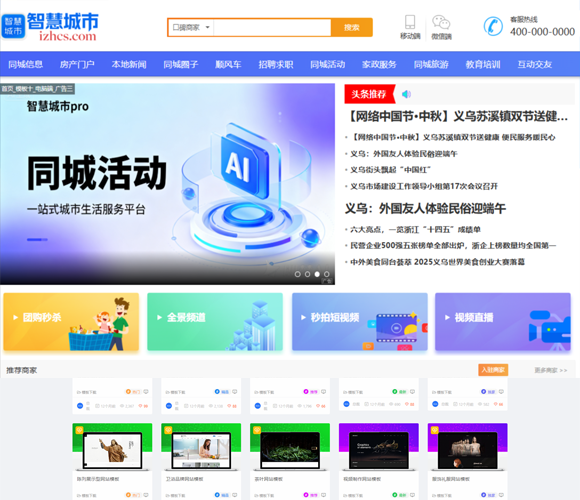Open news 民营企业500强五张榜单全部出炉
Viewport: 580px width, 500px height.
(x=453, y=246)
